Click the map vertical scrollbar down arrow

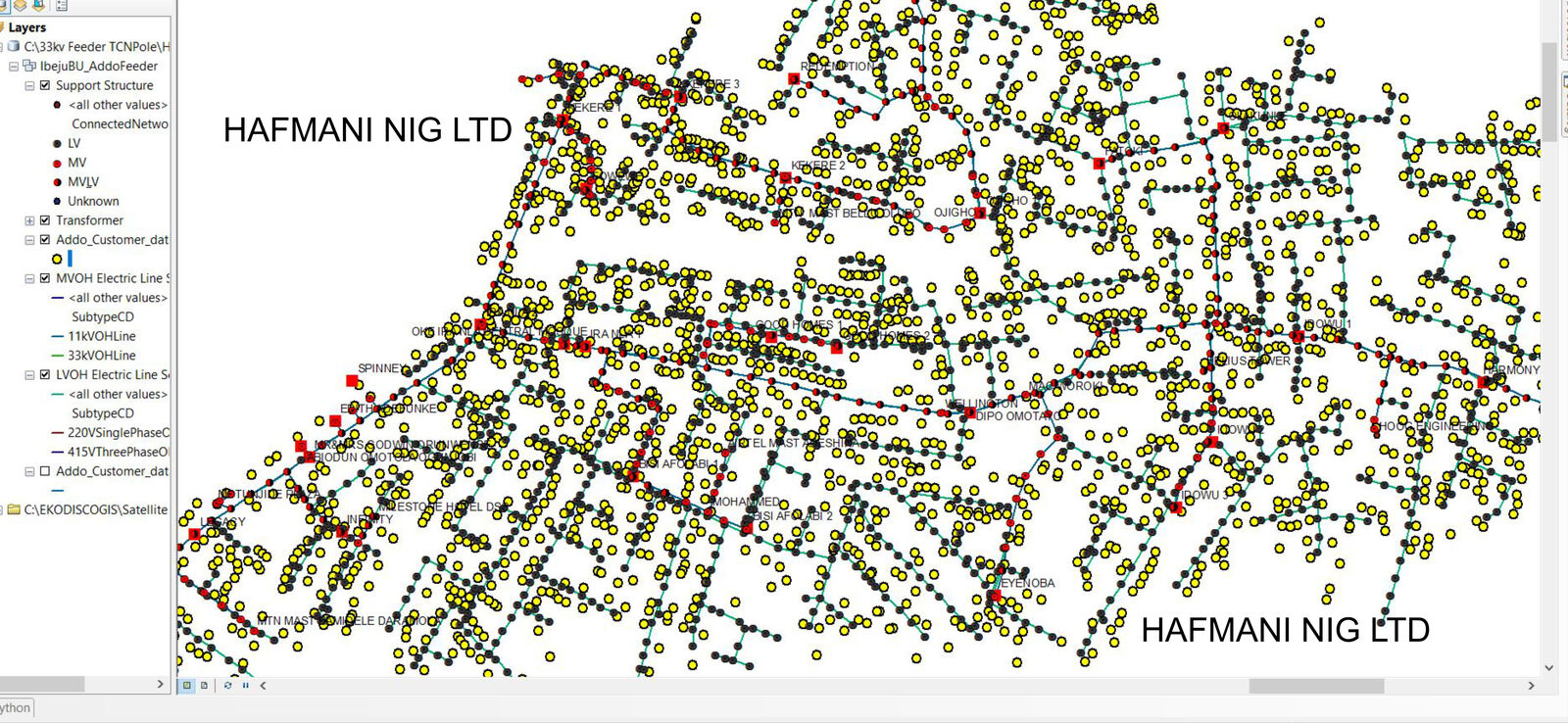tap(1548, 668)
